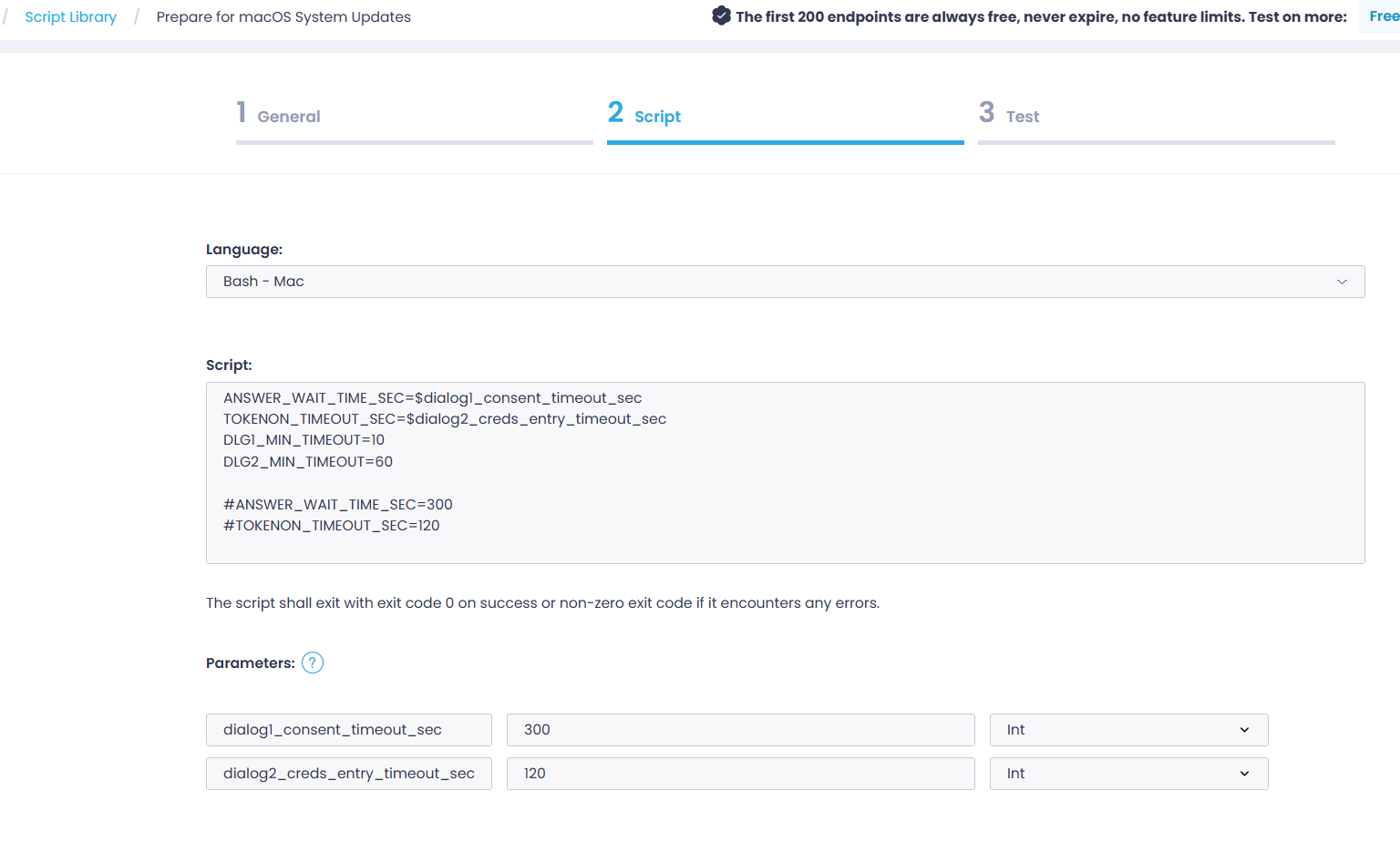
Task: Switch to the Test step tab
Action: 1022,116
